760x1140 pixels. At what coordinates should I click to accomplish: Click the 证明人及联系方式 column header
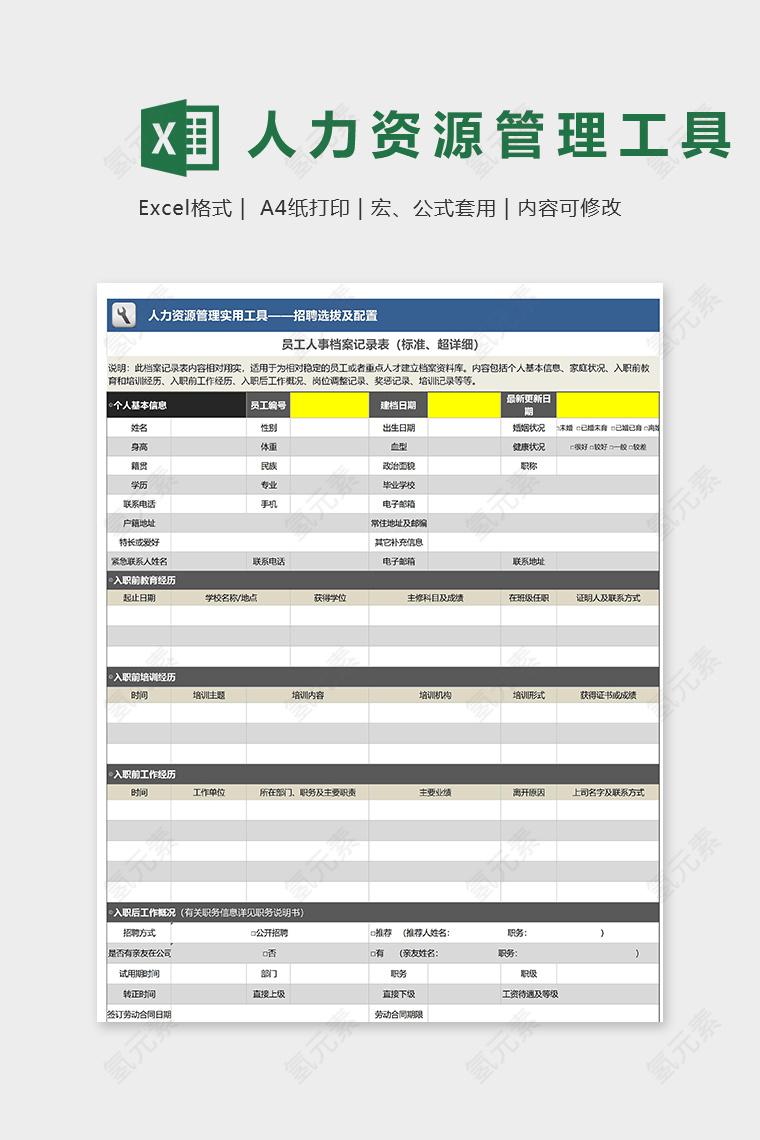(x=608, y=598)
